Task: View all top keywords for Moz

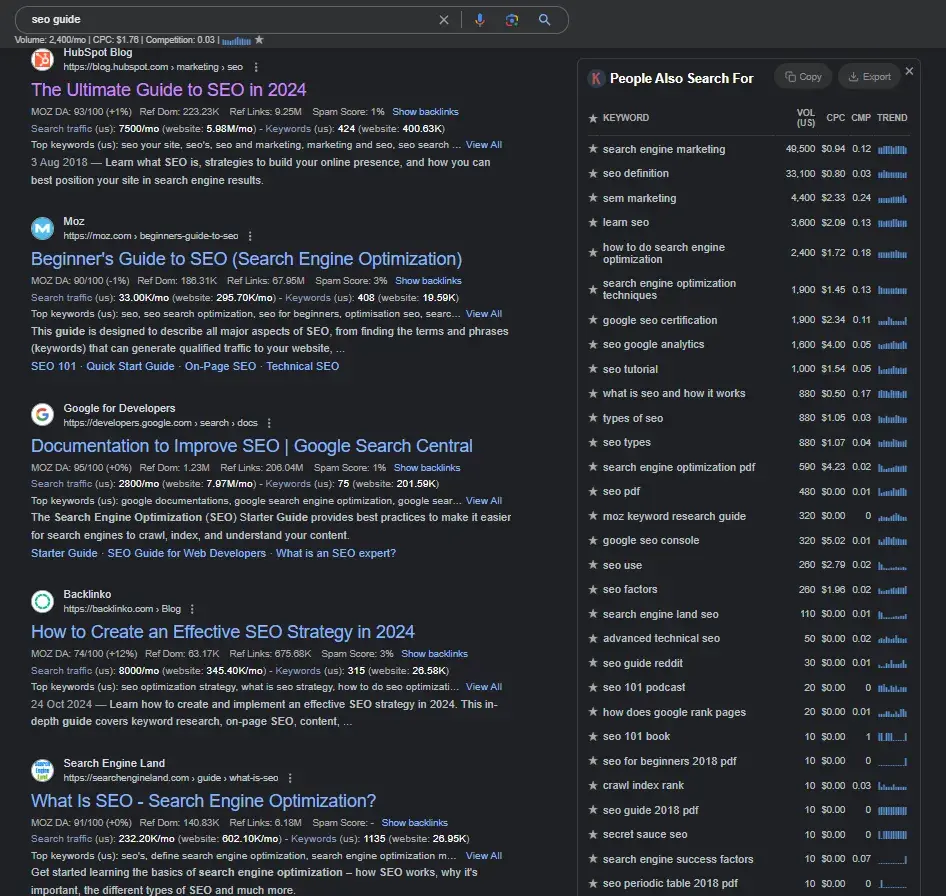Action: [484, 314]
